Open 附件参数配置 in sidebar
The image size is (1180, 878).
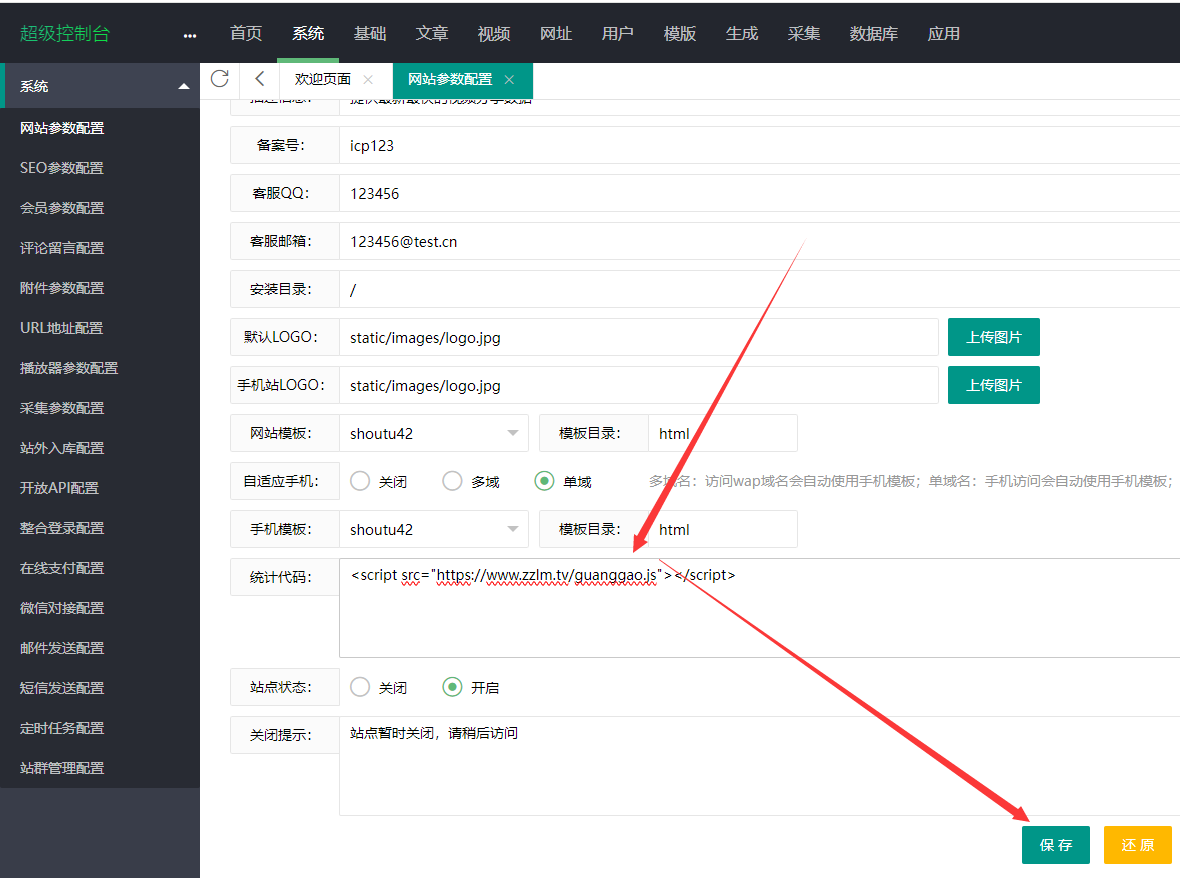pos(62,288)
